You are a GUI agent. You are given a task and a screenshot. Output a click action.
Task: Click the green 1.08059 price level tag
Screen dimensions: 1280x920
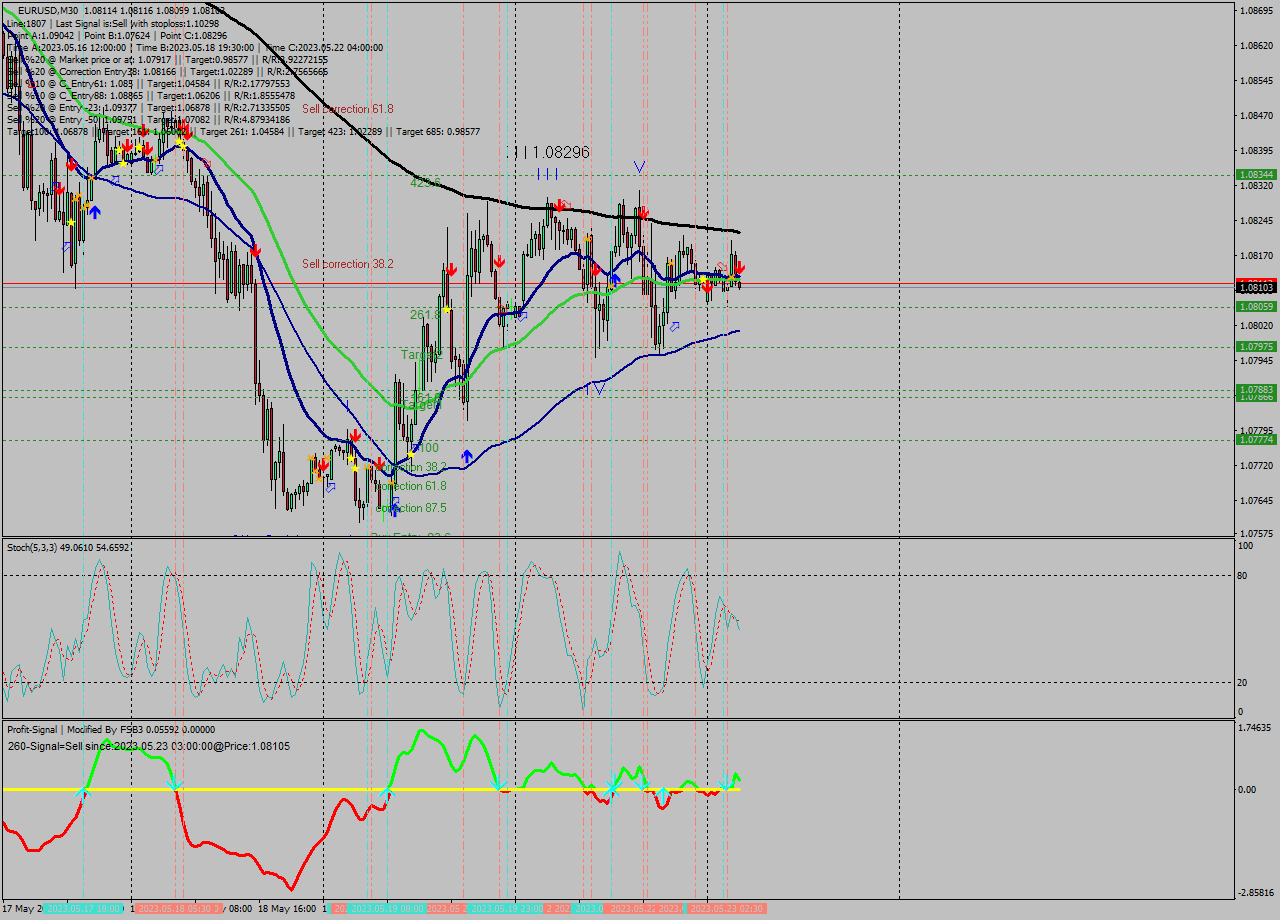(x=1256, y=307)
